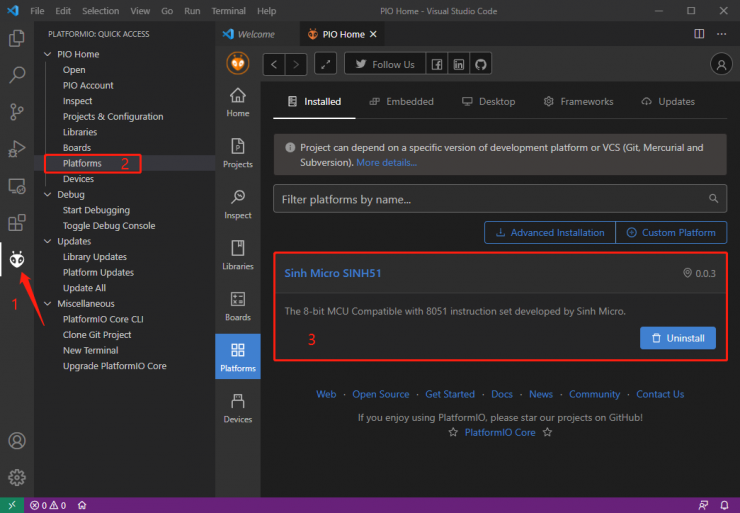This screenshot has height=513, width=740.
Task: Collapse the Miscellaneous tree section
Action: pos(48,303)
